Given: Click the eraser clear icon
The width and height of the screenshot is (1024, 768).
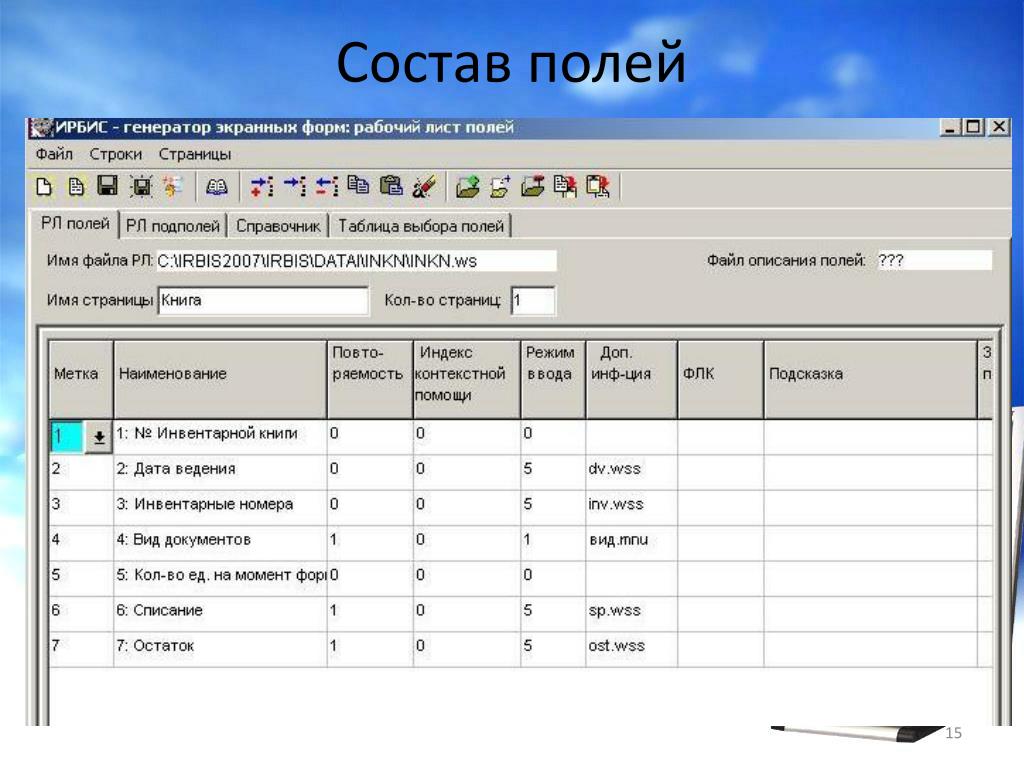Looking at the screenshot, I should pyautogui.click(x=423, y=187).
